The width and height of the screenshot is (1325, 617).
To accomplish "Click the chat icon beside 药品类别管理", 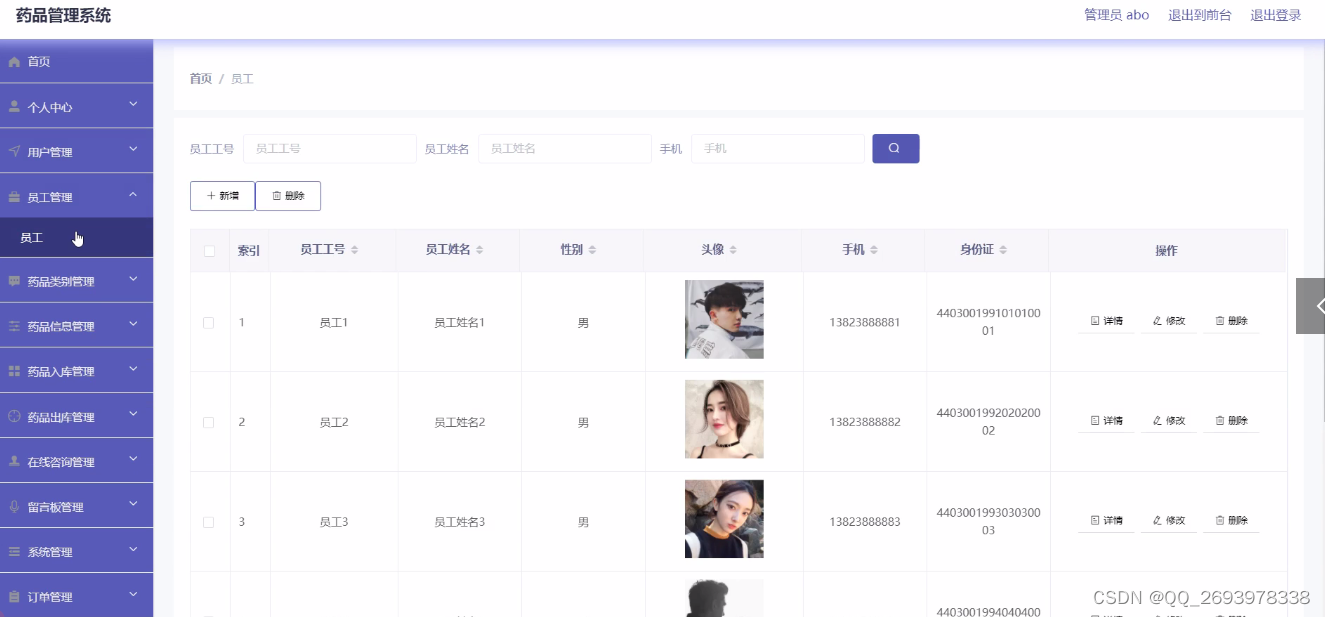I will (x=14, y=281).
